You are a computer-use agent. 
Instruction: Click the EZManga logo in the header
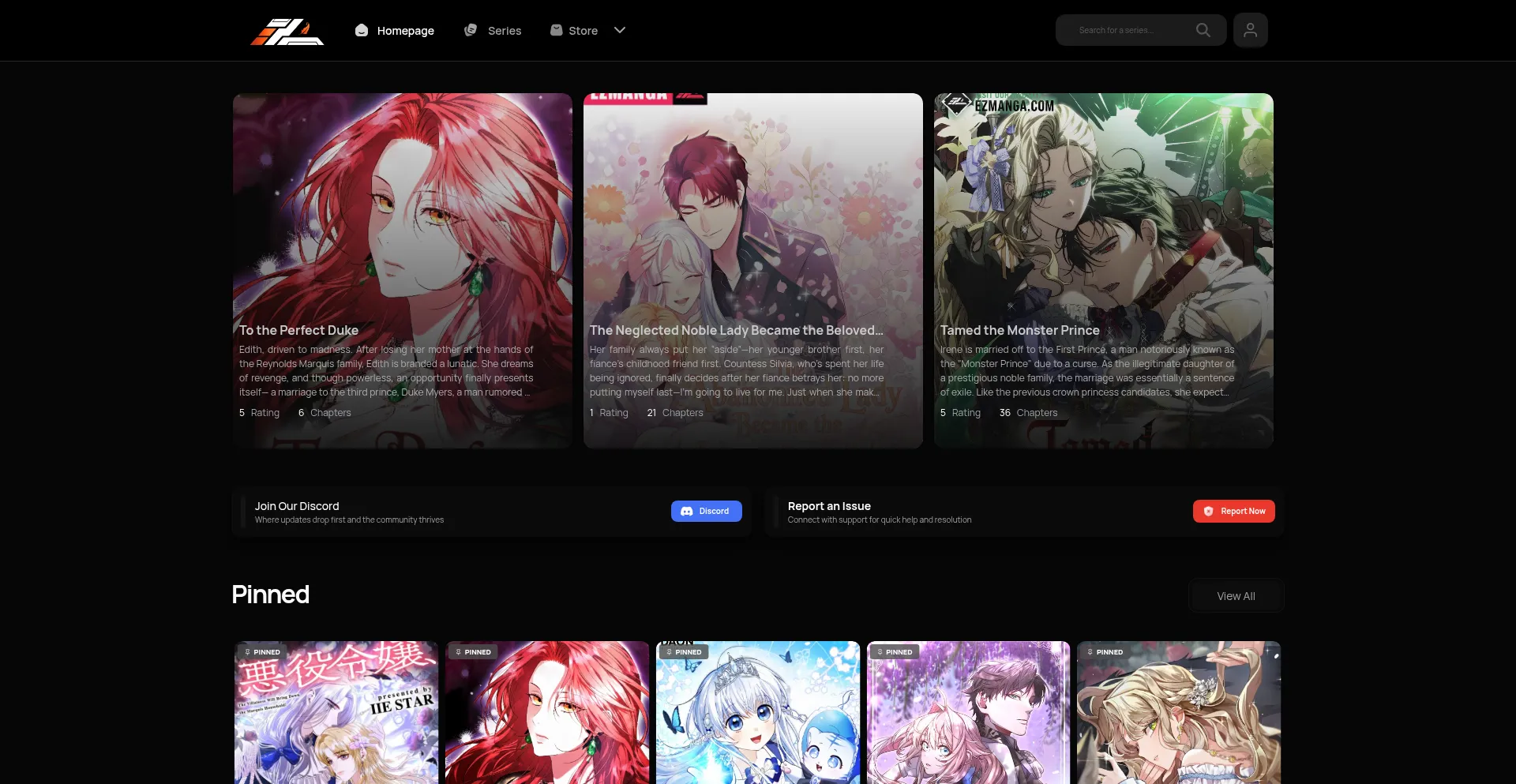287,31
